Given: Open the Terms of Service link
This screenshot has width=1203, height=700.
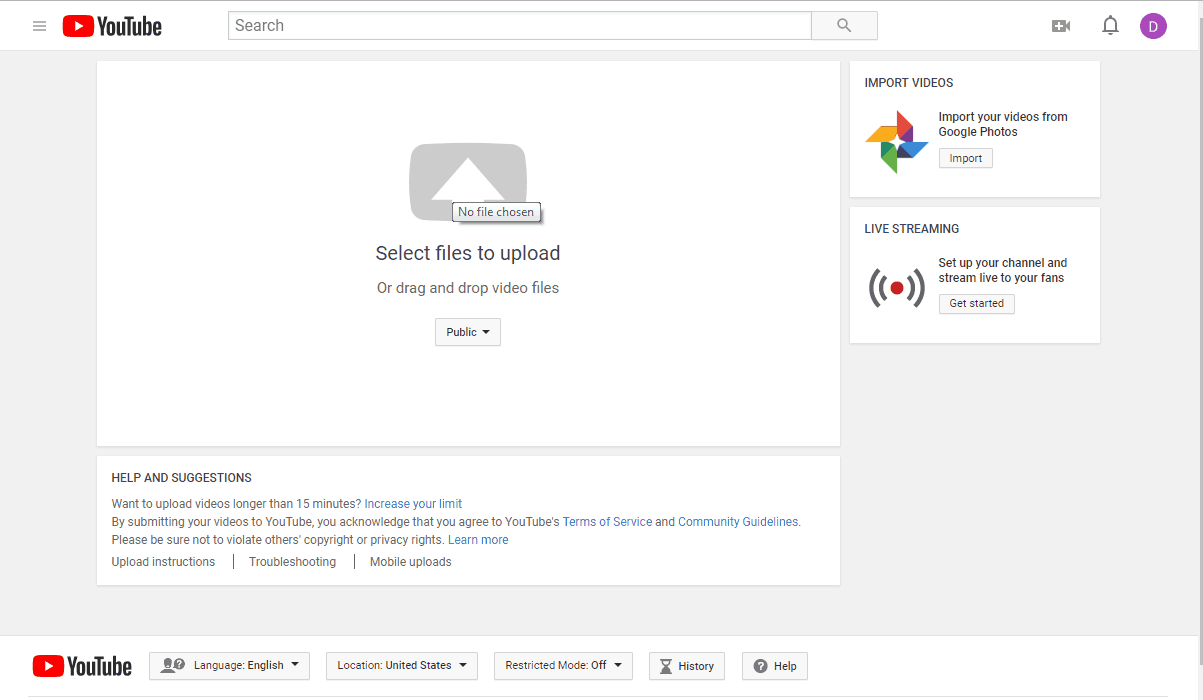Looking at the screenshot, I should coord(607,522).
